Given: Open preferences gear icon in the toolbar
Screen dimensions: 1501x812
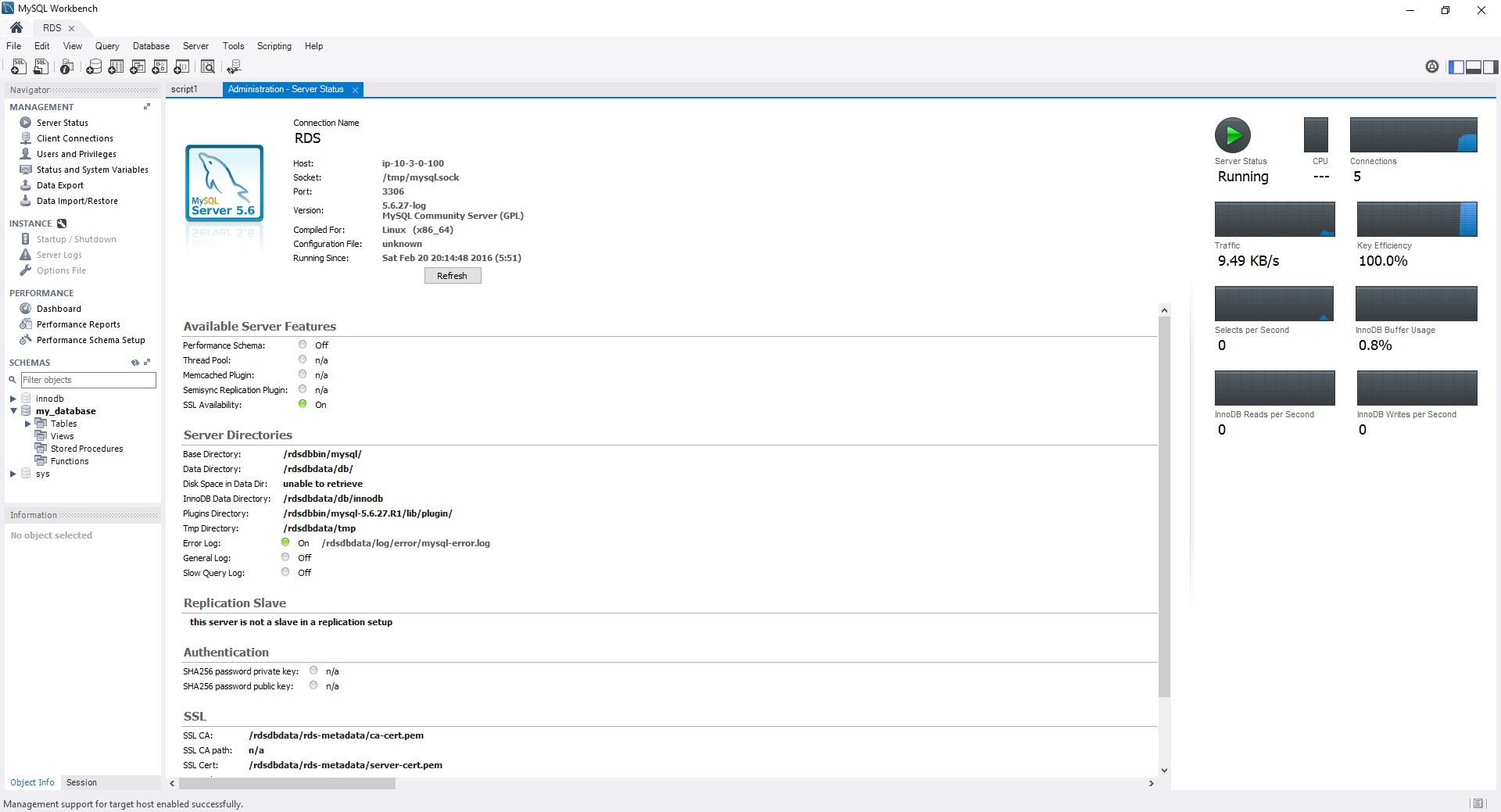Looking at the screenshot, I should click(x=1431, y=67).
